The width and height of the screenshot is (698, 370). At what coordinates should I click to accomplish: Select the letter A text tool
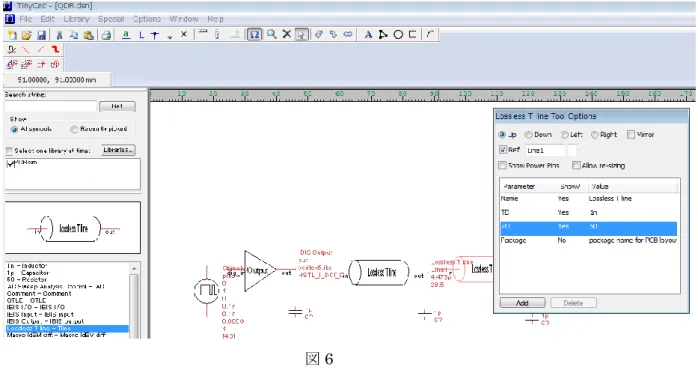(368, 35)
